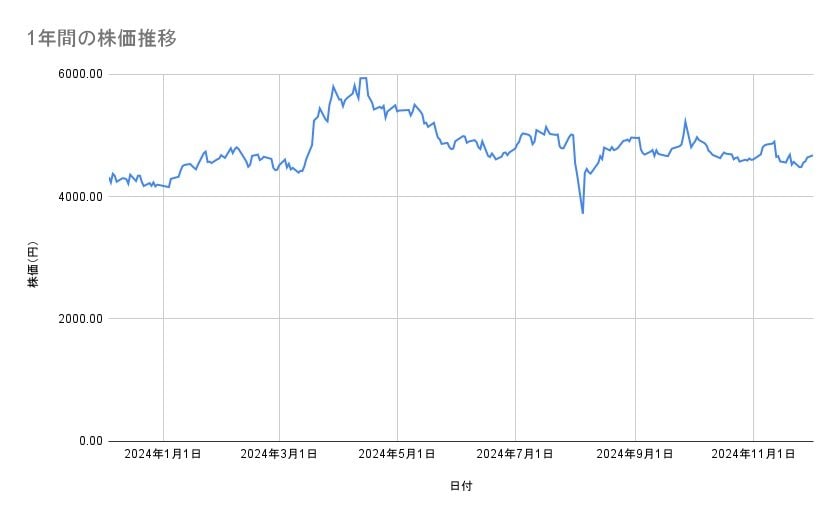Select the 2024年5月1日 date label
The height and width of the screenshot is (519, 839).
point(397,454)
